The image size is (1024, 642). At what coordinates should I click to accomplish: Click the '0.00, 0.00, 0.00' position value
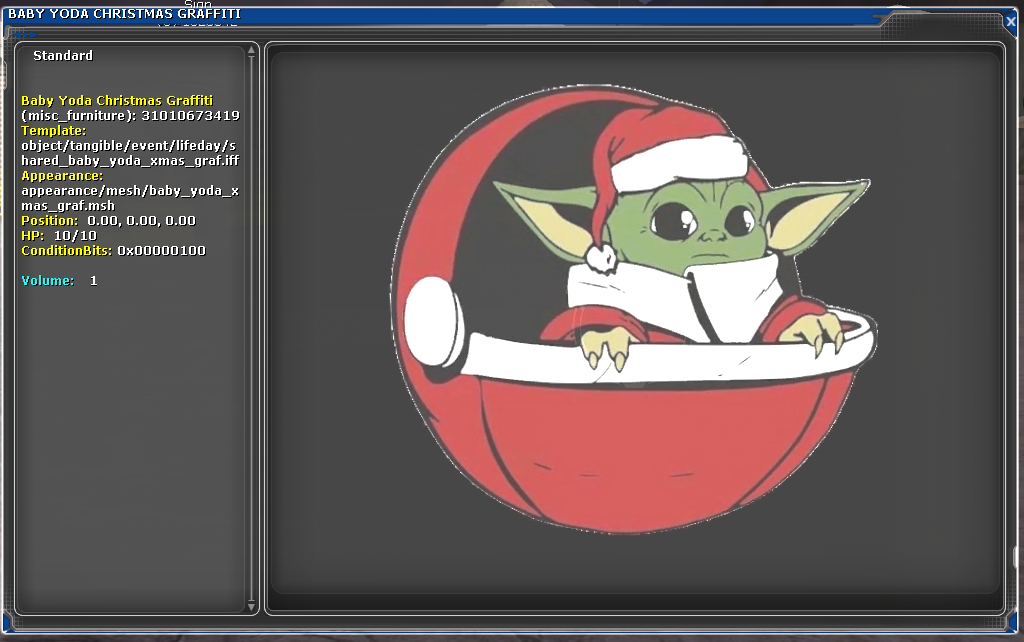click(142, 221)
